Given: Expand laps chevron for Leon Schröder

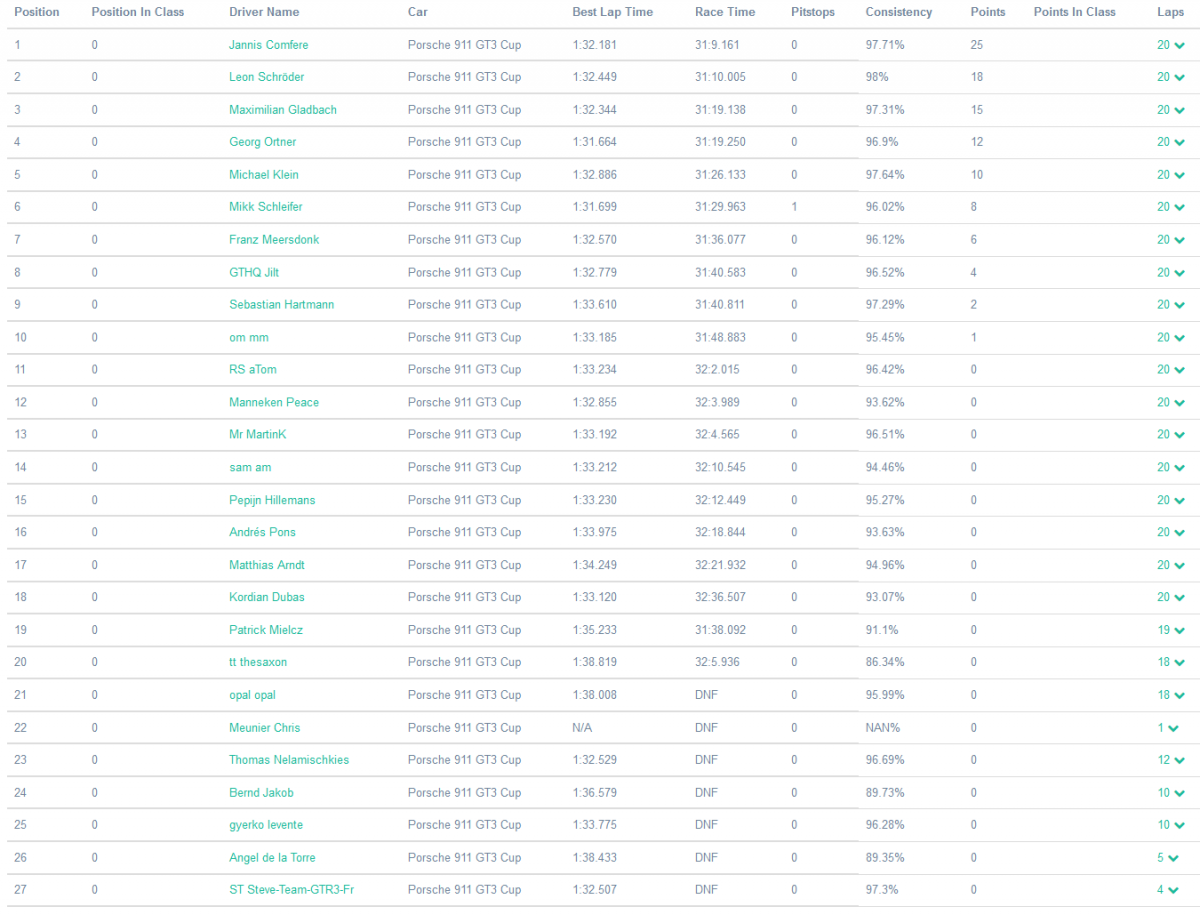Looking at the screenshot, I should click(x=1170, y=77).
